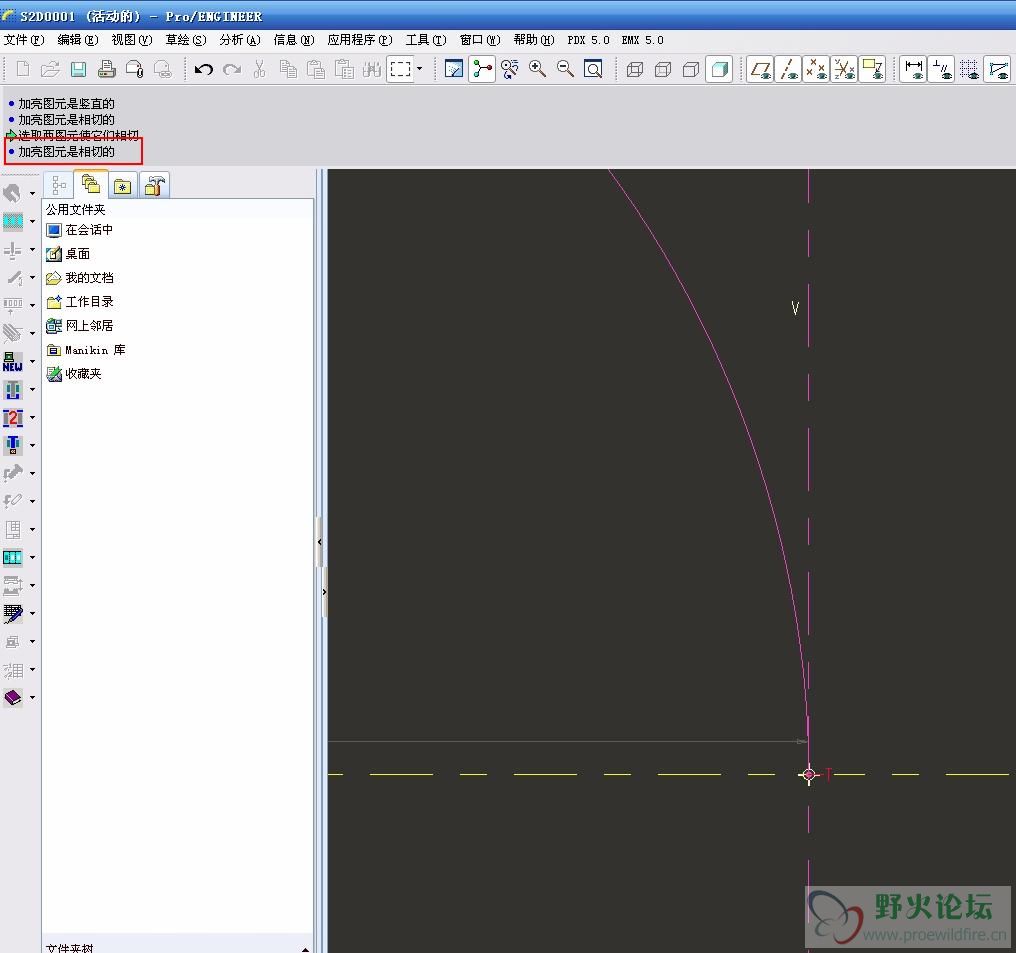
Task: Switch to the Model Tree navigator tab
Action: [58, 186]
